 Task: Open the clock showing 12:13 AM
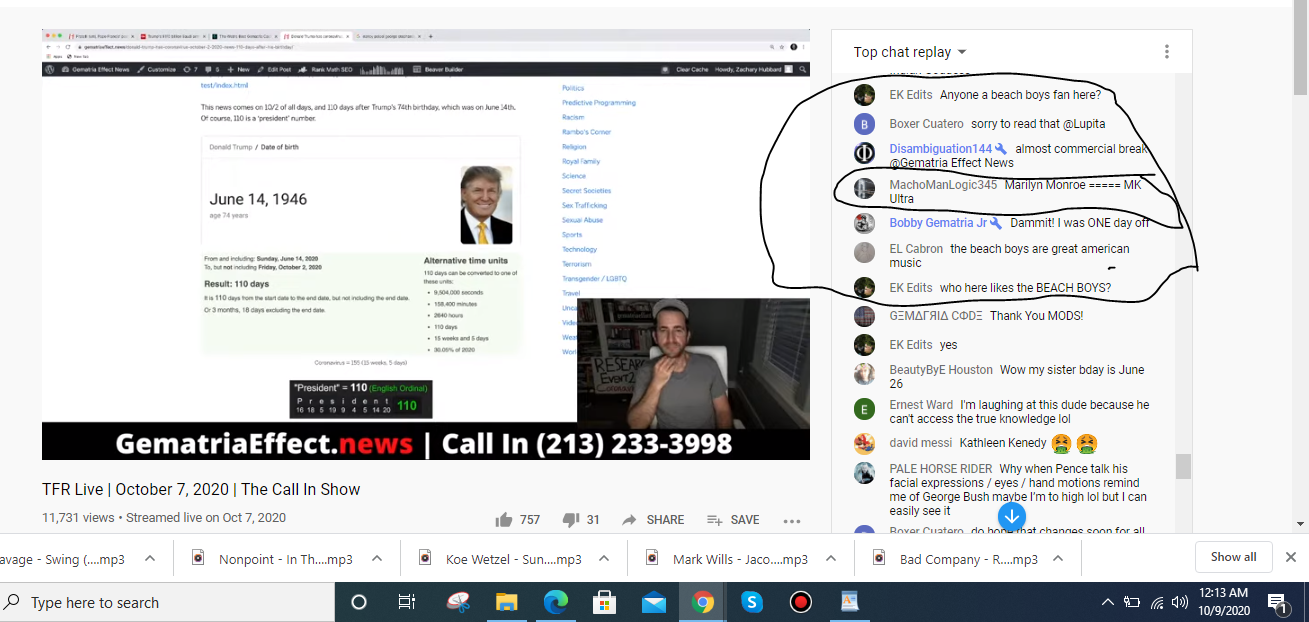[x=1226, y=602]
